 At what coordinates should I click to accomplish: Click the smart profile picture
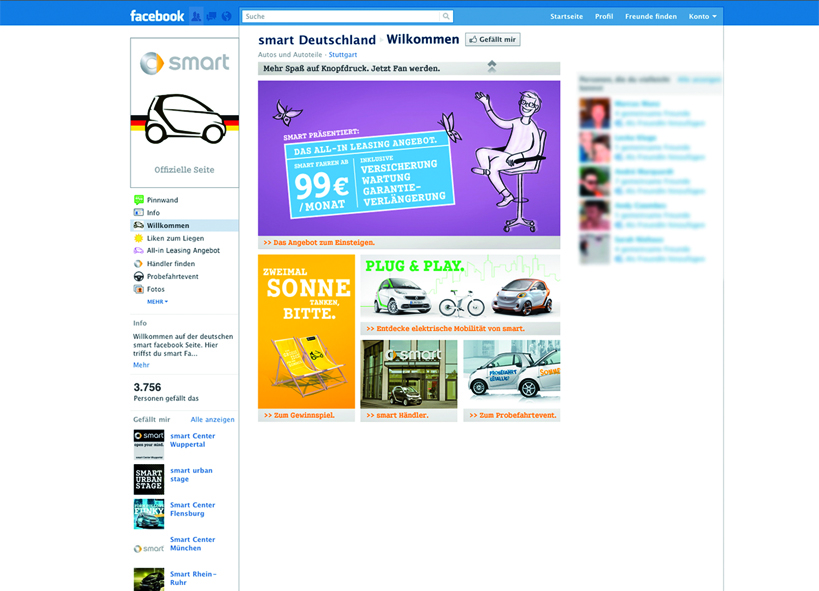pyautogui.click(x=184, y=112)
